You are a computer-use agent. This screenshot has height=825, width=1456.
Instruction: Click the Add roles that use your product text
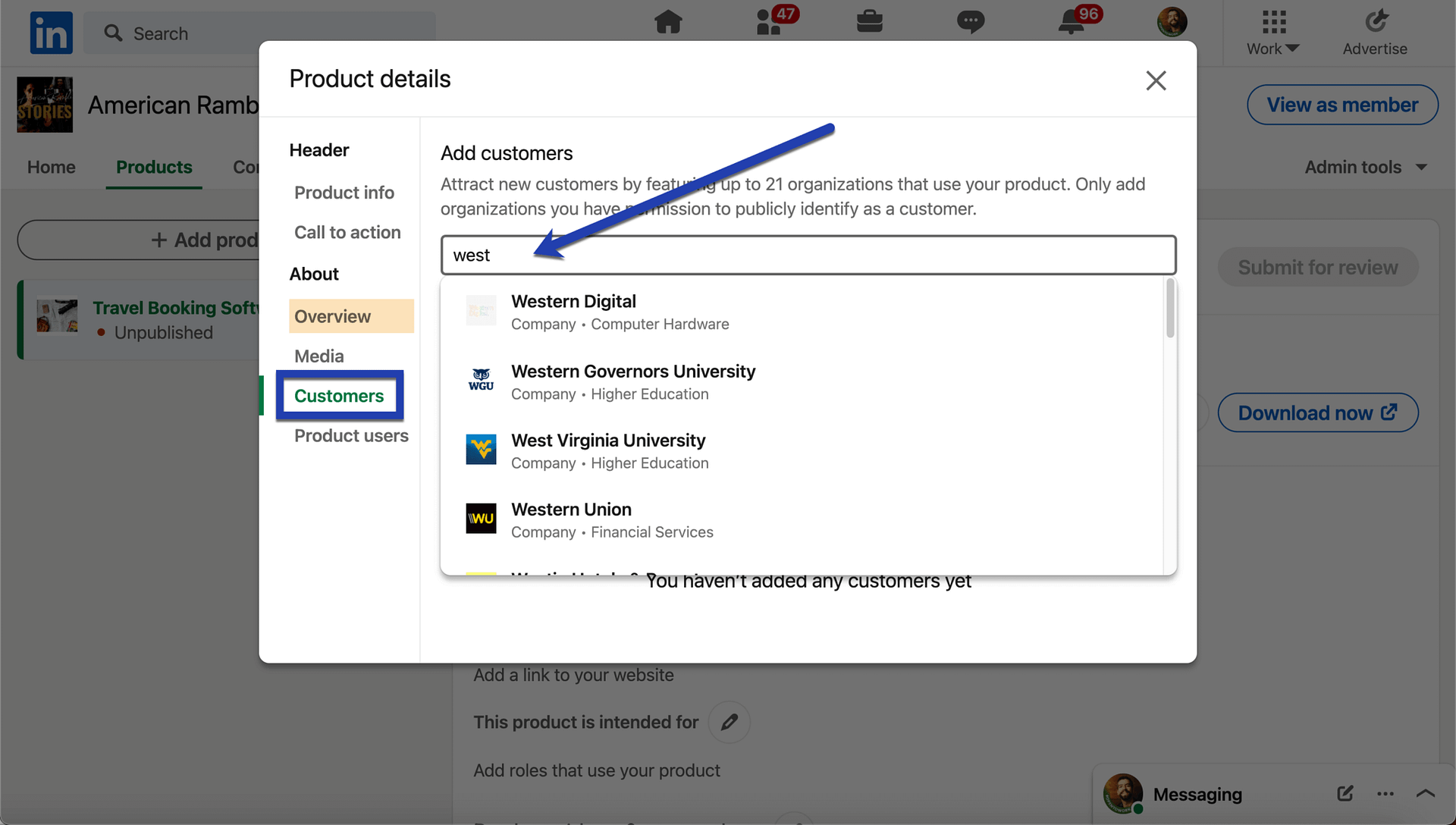(597, 770)
